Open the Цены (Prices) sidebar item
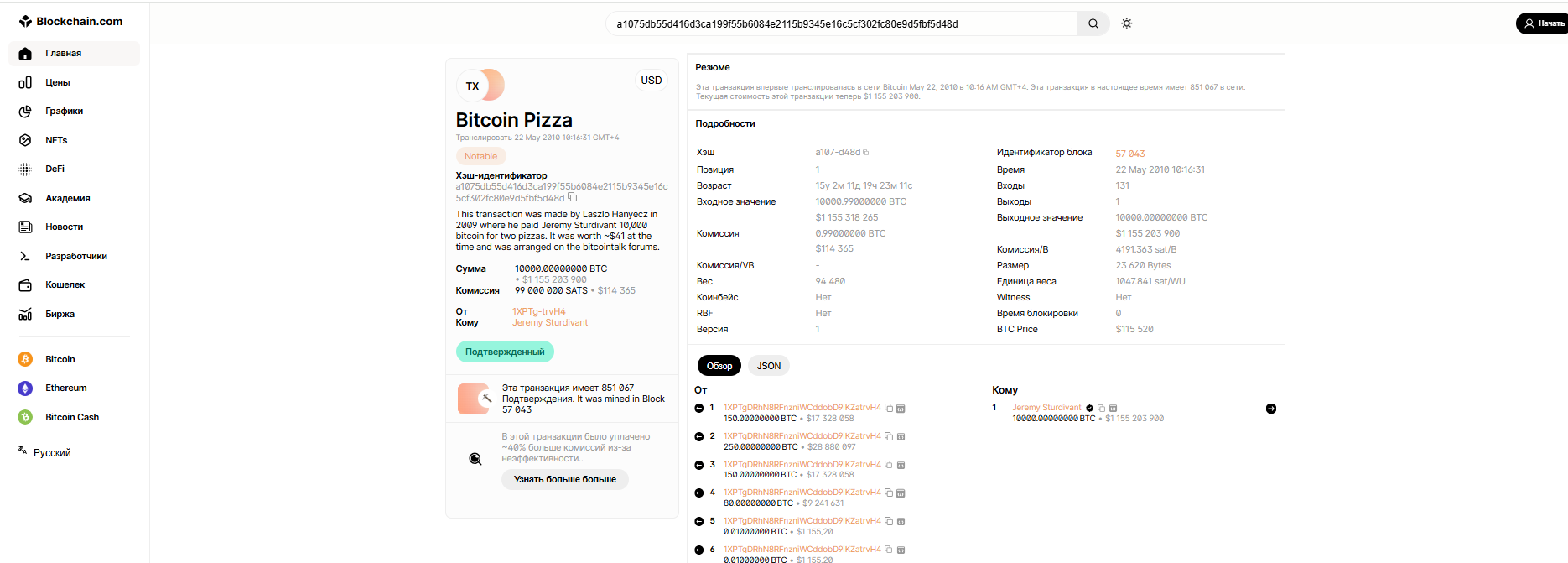This screenshot has height=563, width=1568. [x=57, y=82]
